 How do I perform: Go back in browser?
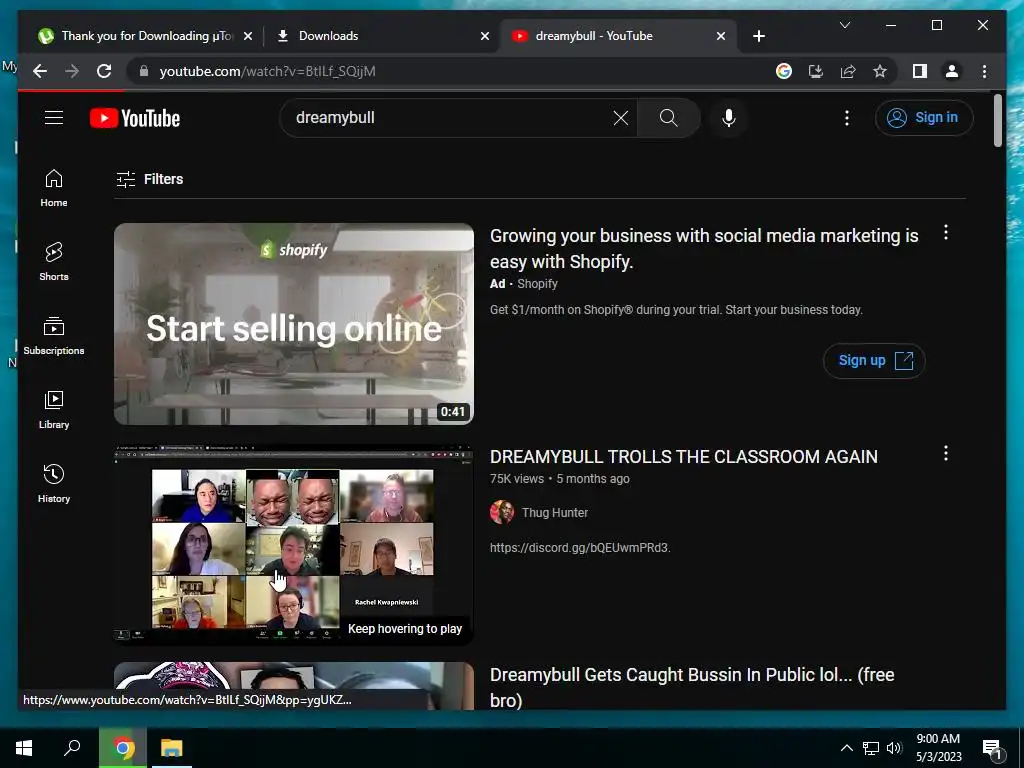pos(40,71)
